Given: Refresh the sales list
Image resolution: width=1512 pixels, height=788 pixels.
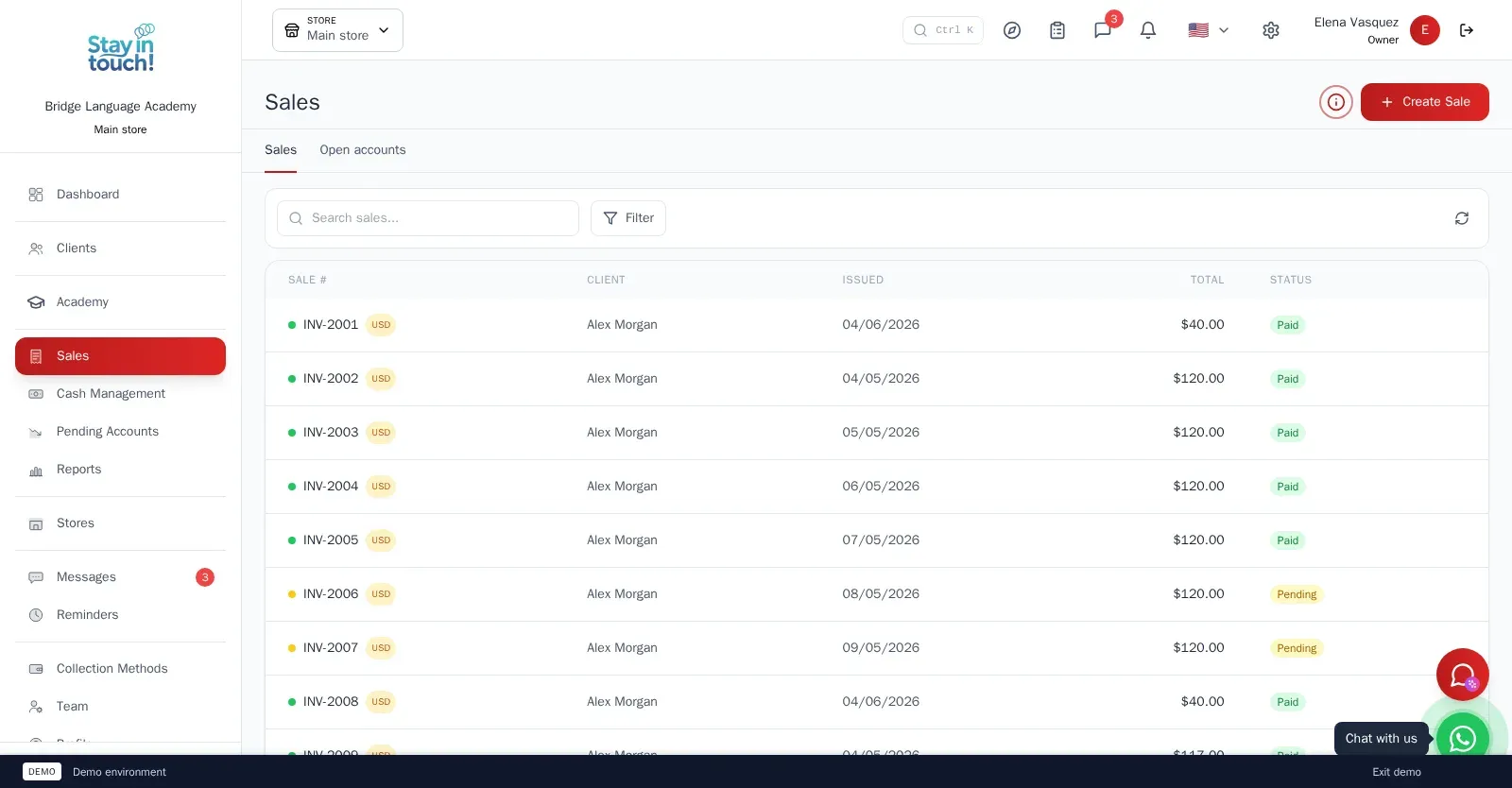Looking at the screenshot, I should pos(1462,218).
